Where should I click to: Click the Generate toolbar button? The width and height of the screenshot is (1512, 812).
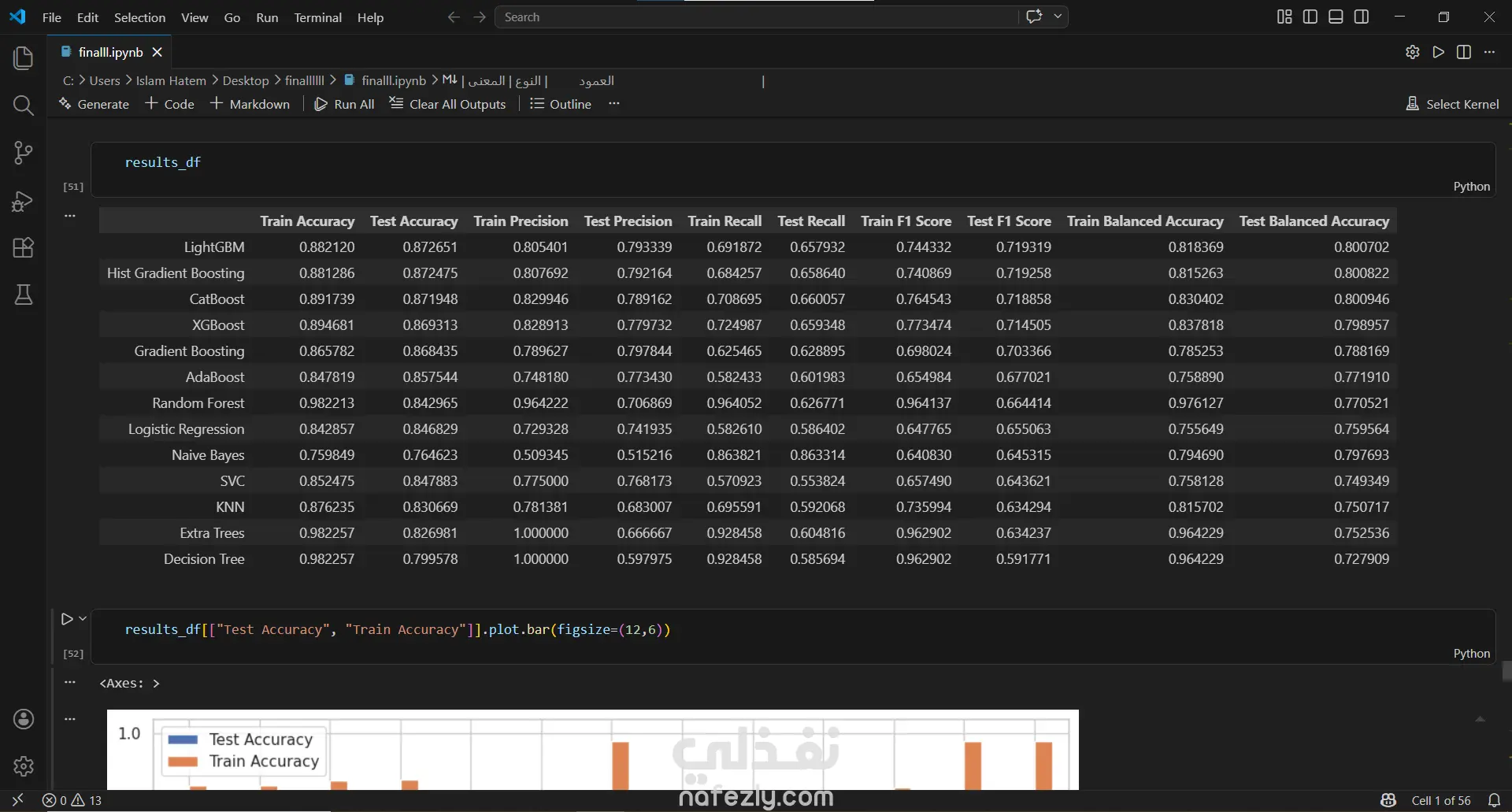(94, 104)
